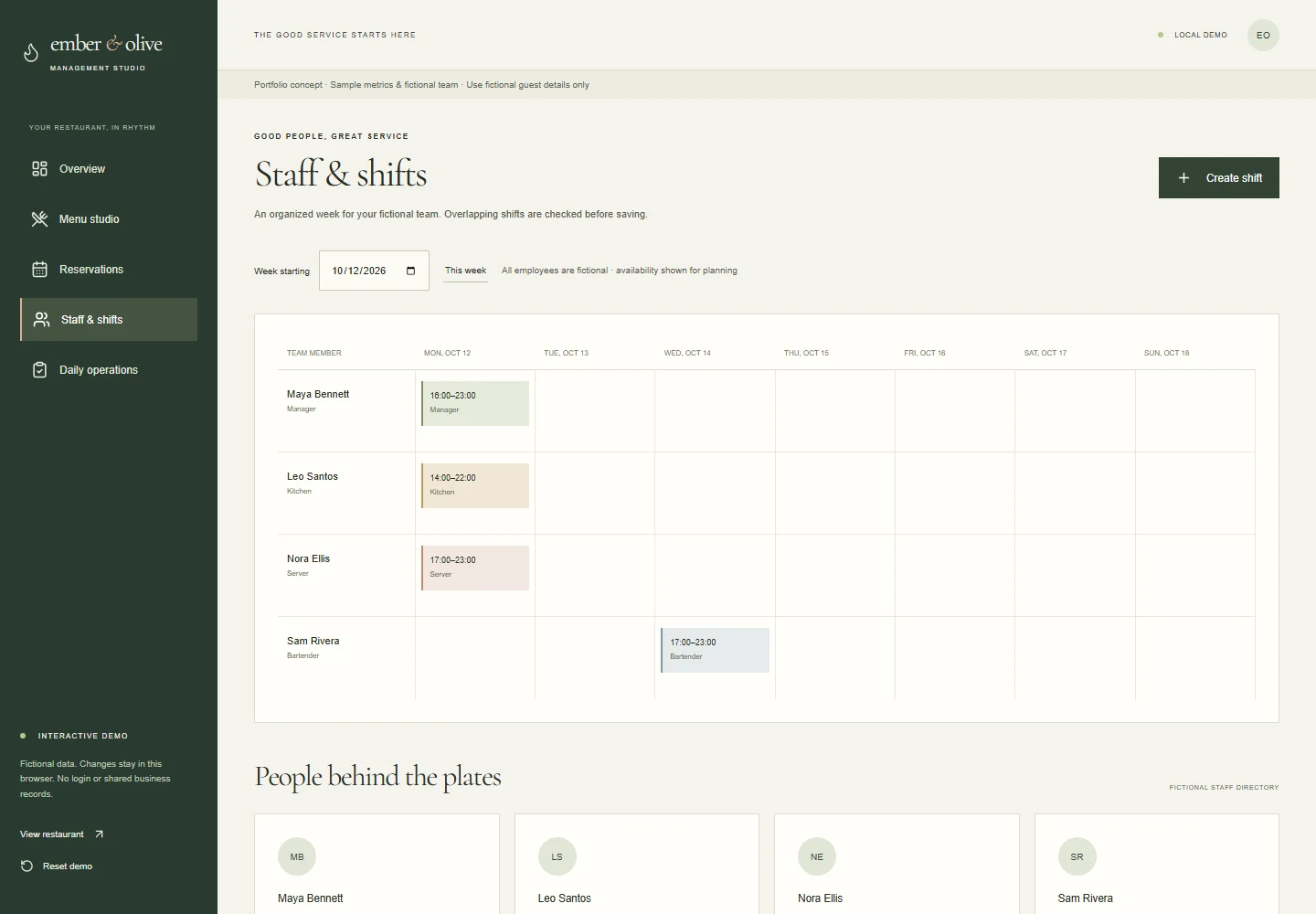
Task: Click the Create shift button
Action: pos(1219,178)
